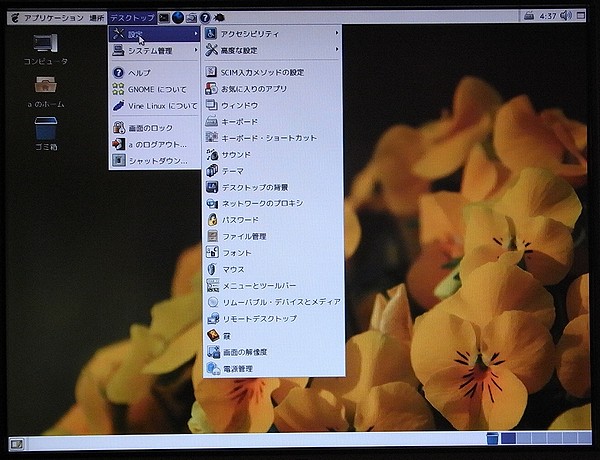The width and height of the screenshot is (600, 460).
Task: Click the ゴミ箱 trash desktop icon
Action: pyautogui.click(x=46, y=134)
